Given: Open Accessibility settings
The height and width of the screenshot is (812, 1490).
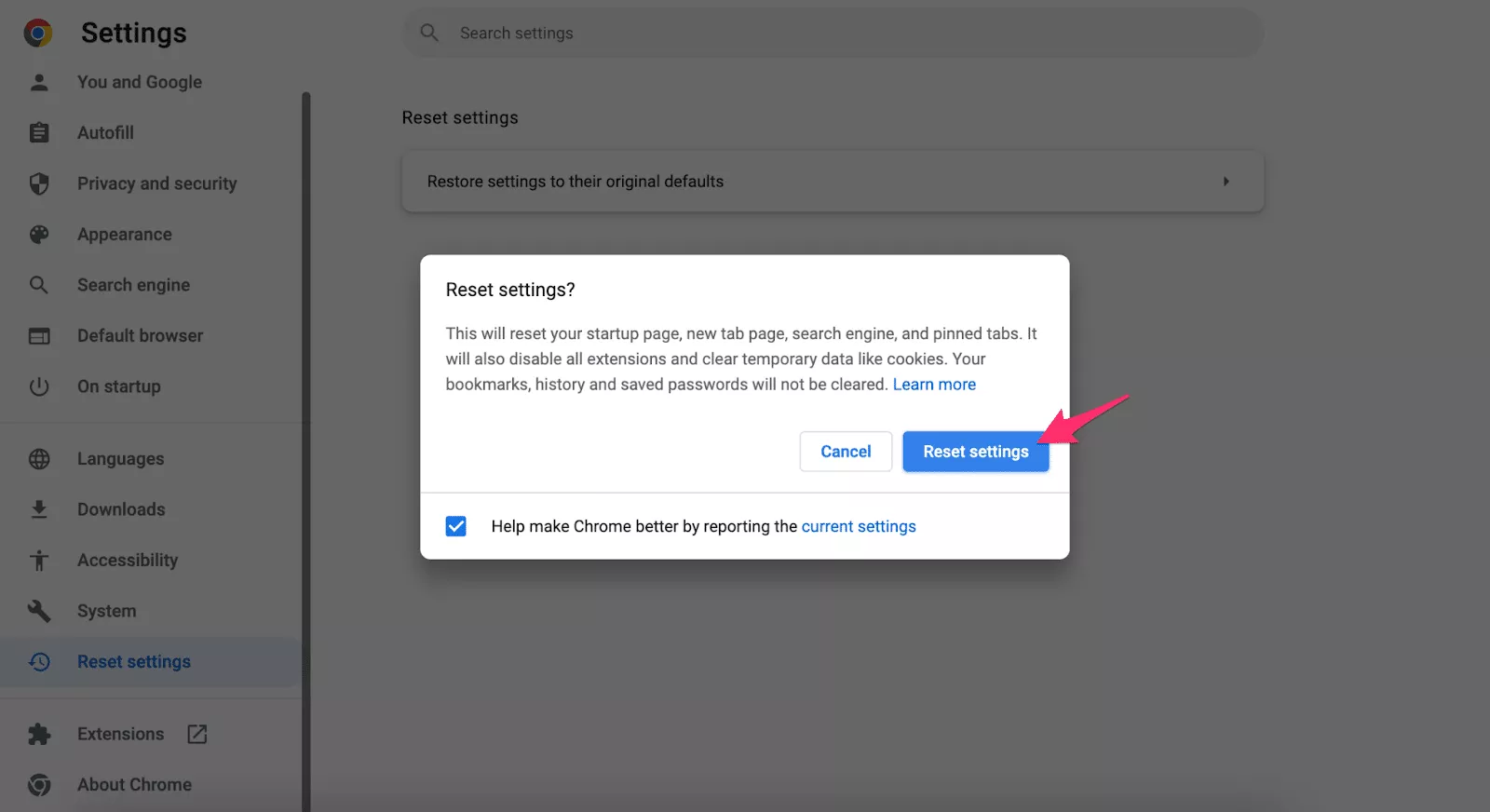Looking at the screenshot, I should [x=128, y=561].
